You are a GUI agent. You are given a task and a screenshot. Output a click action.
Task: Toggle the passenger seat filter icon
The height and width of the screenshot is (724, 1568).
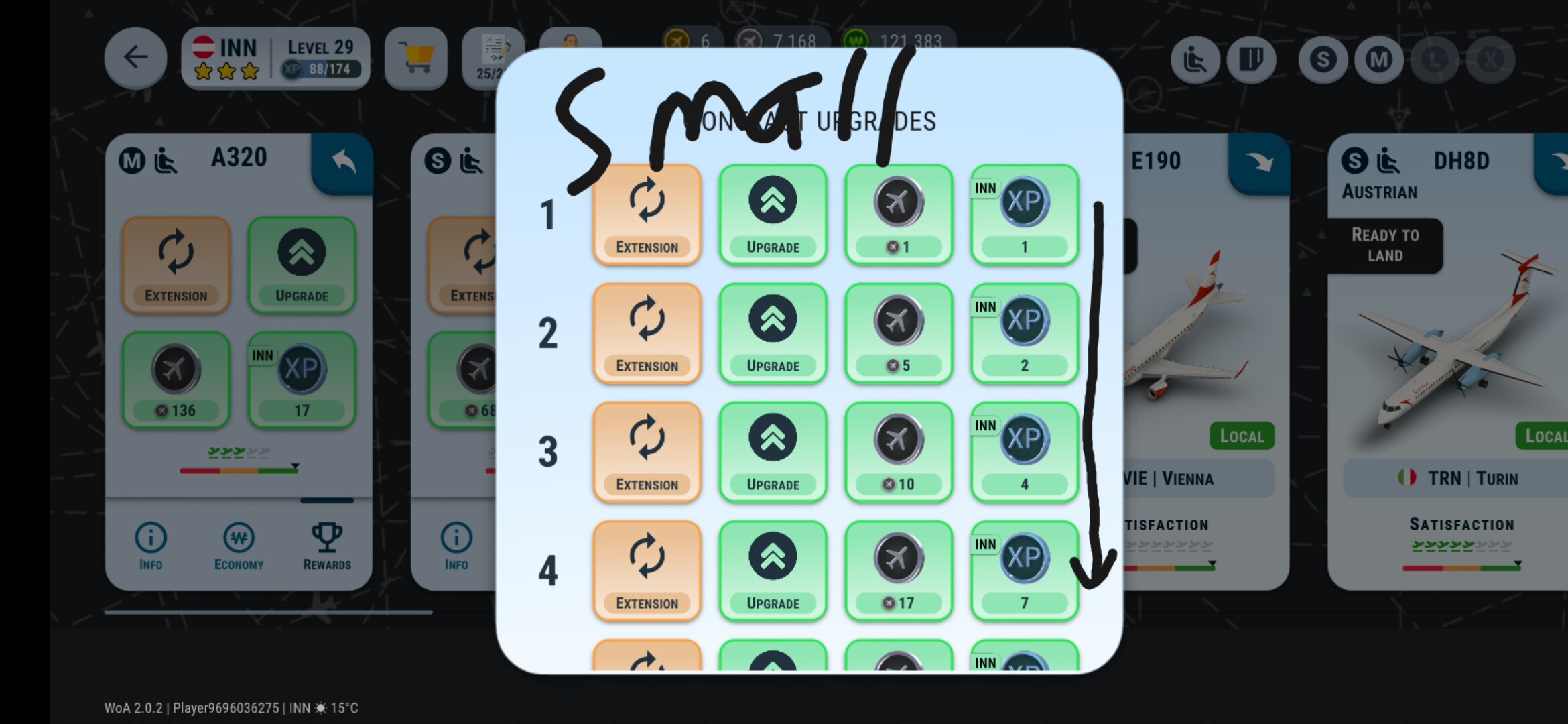point(1195,60)
